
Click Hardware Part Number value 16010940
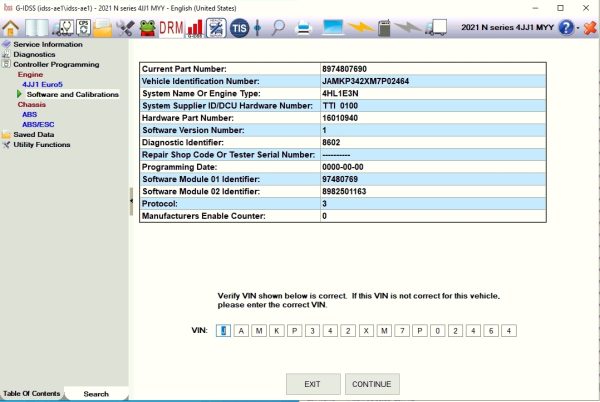(x=340, y=118)
